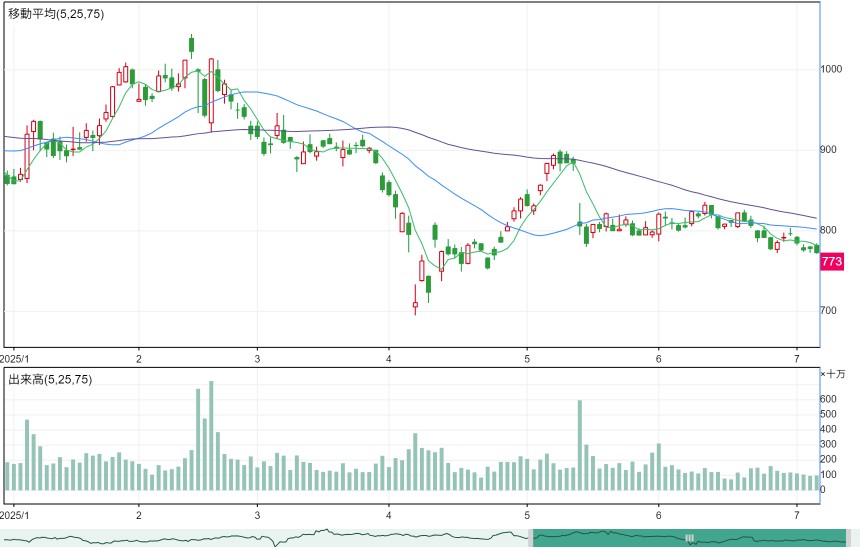Click the tallest volume bar in late February
This screenshot has width=863, height=550.
(211, 435)
